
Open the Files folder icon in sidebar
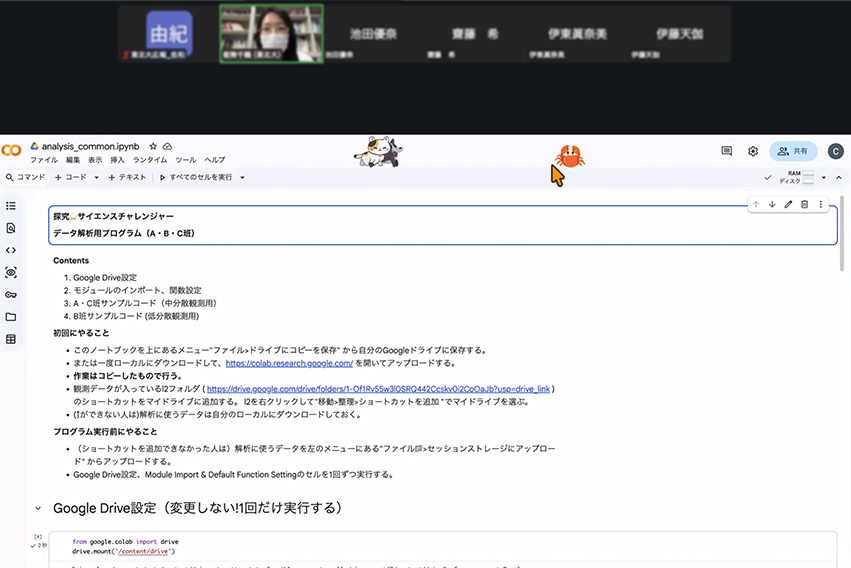[11, 317]
